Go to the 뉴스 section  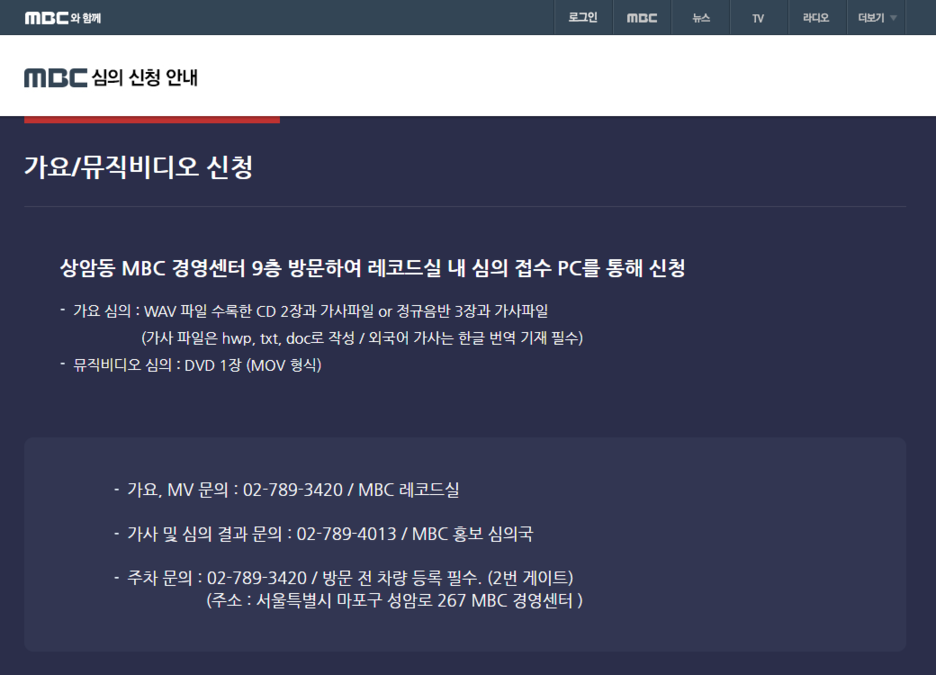(701, 17)
